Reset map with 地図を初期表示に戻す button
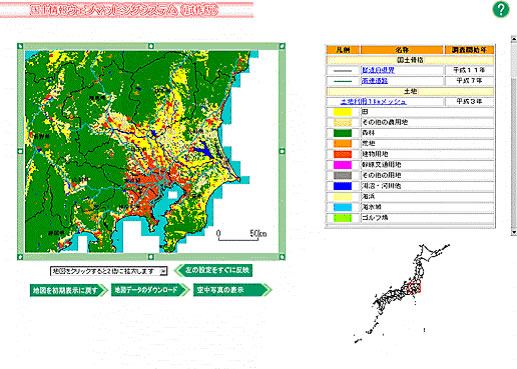The image size is (517, 369). [69, 290]
